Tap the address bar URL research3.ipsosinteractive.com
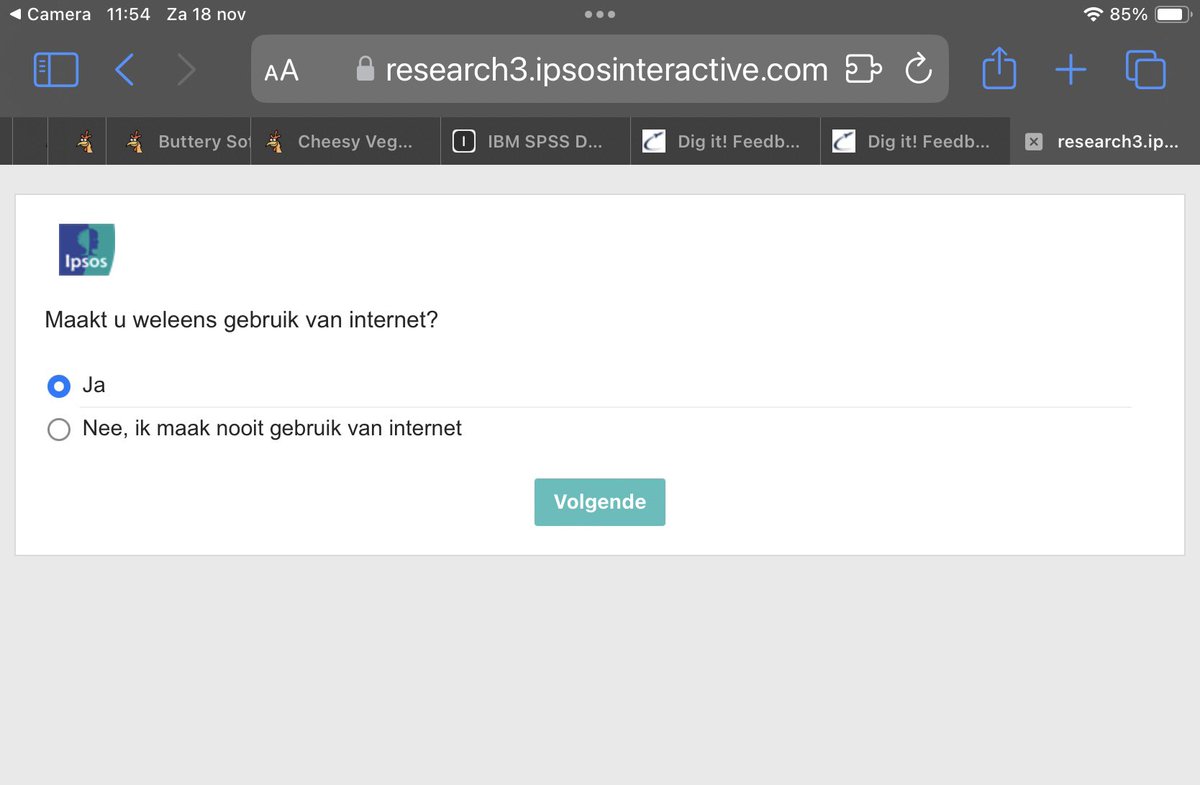This screenshot has height=785, width=1200. pos(606,70)
